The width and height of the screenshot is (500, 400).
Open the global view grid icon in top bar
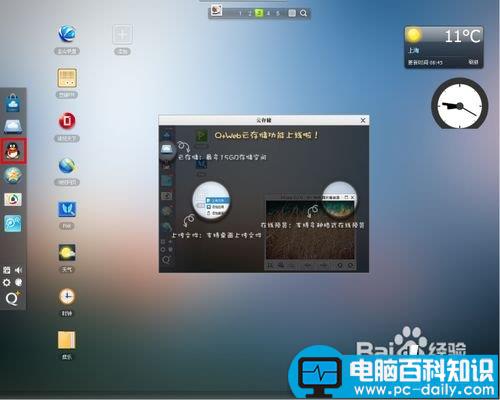pyautogui.click(x=292, y=13)
